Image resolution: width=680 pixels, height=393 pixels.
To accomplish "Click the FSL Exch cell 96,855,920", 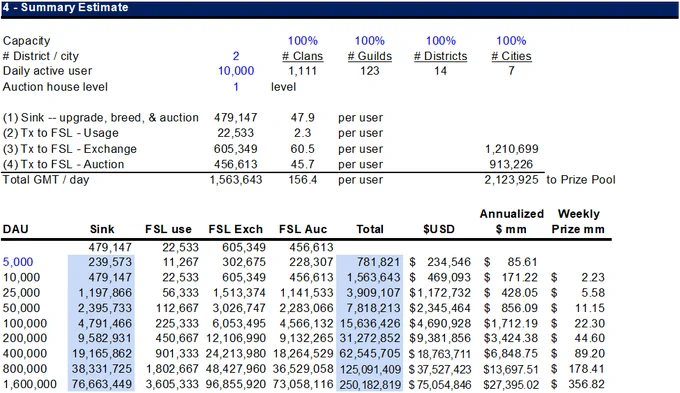I will 235,384.
